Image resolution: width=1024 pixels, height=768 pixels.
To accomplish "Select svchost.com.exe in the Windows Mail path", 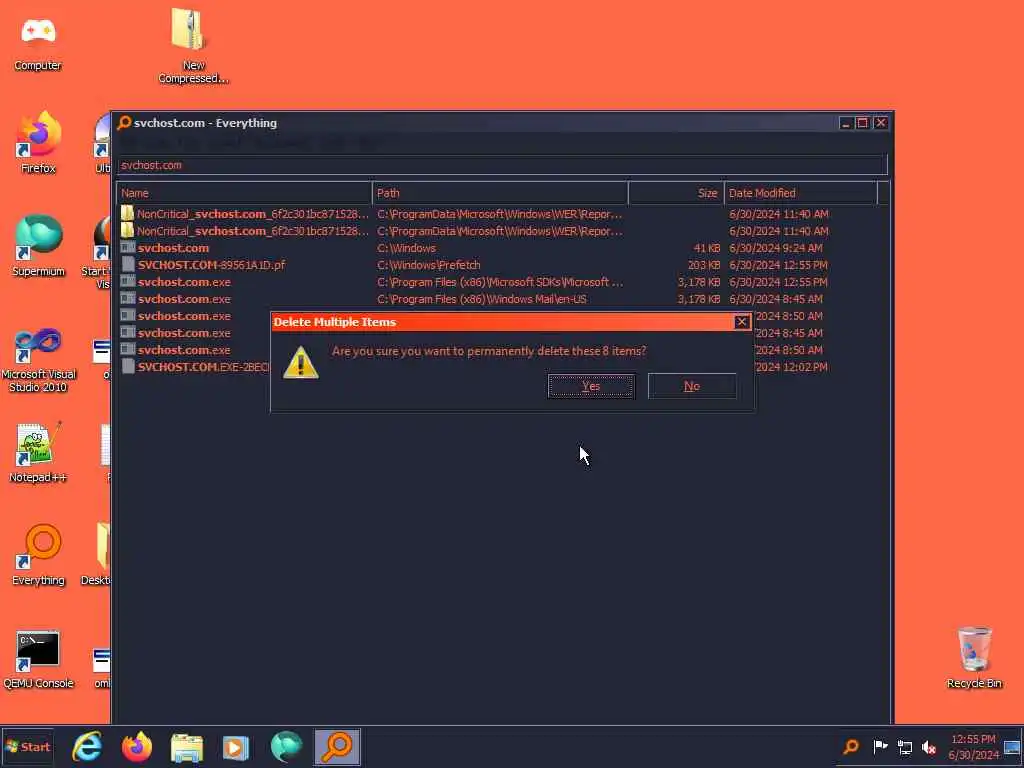I will (x=184, y=299).
